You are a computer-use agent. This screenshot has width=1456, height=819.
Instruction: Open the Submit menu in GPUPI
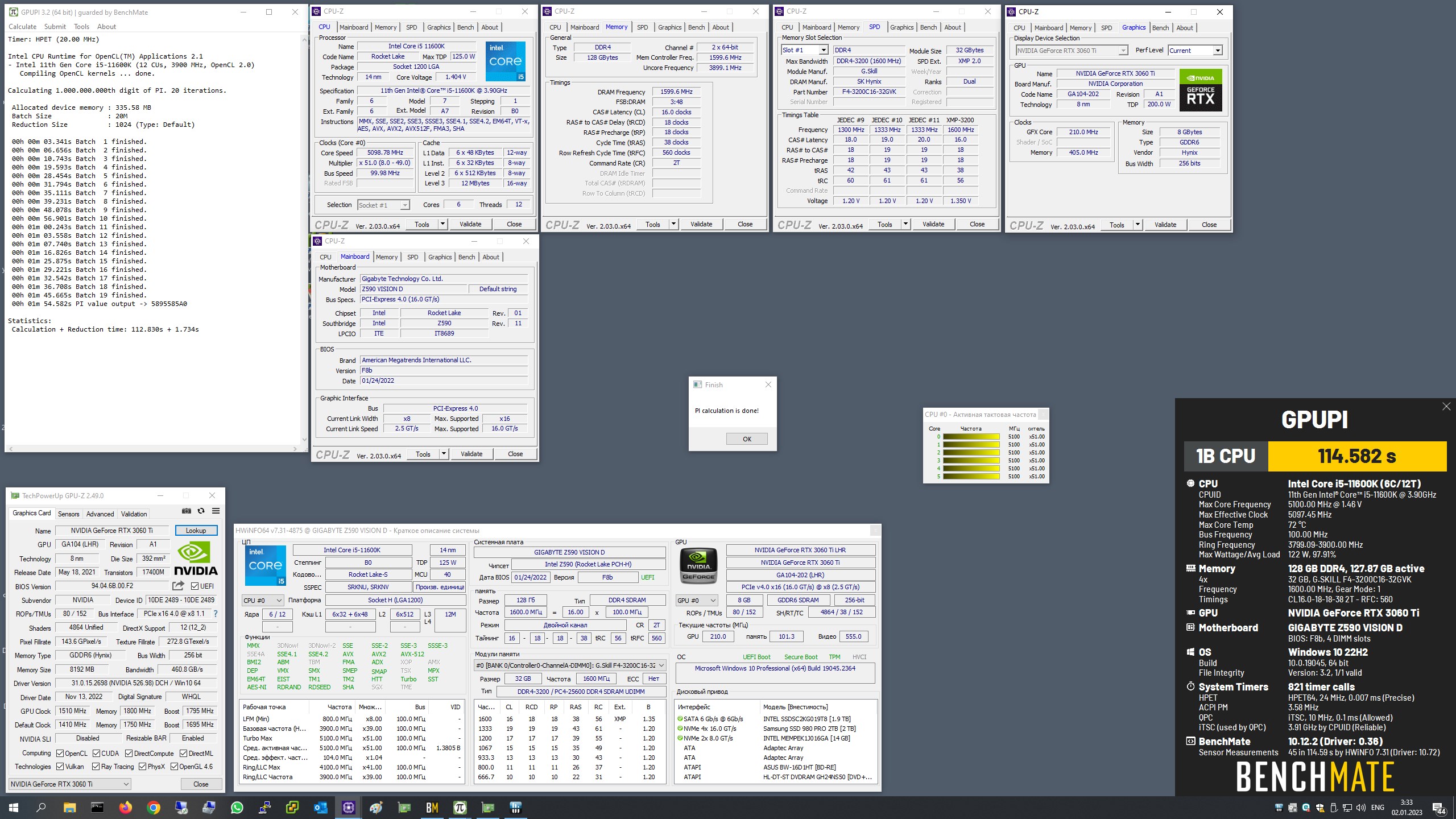[x=55, y=27]
